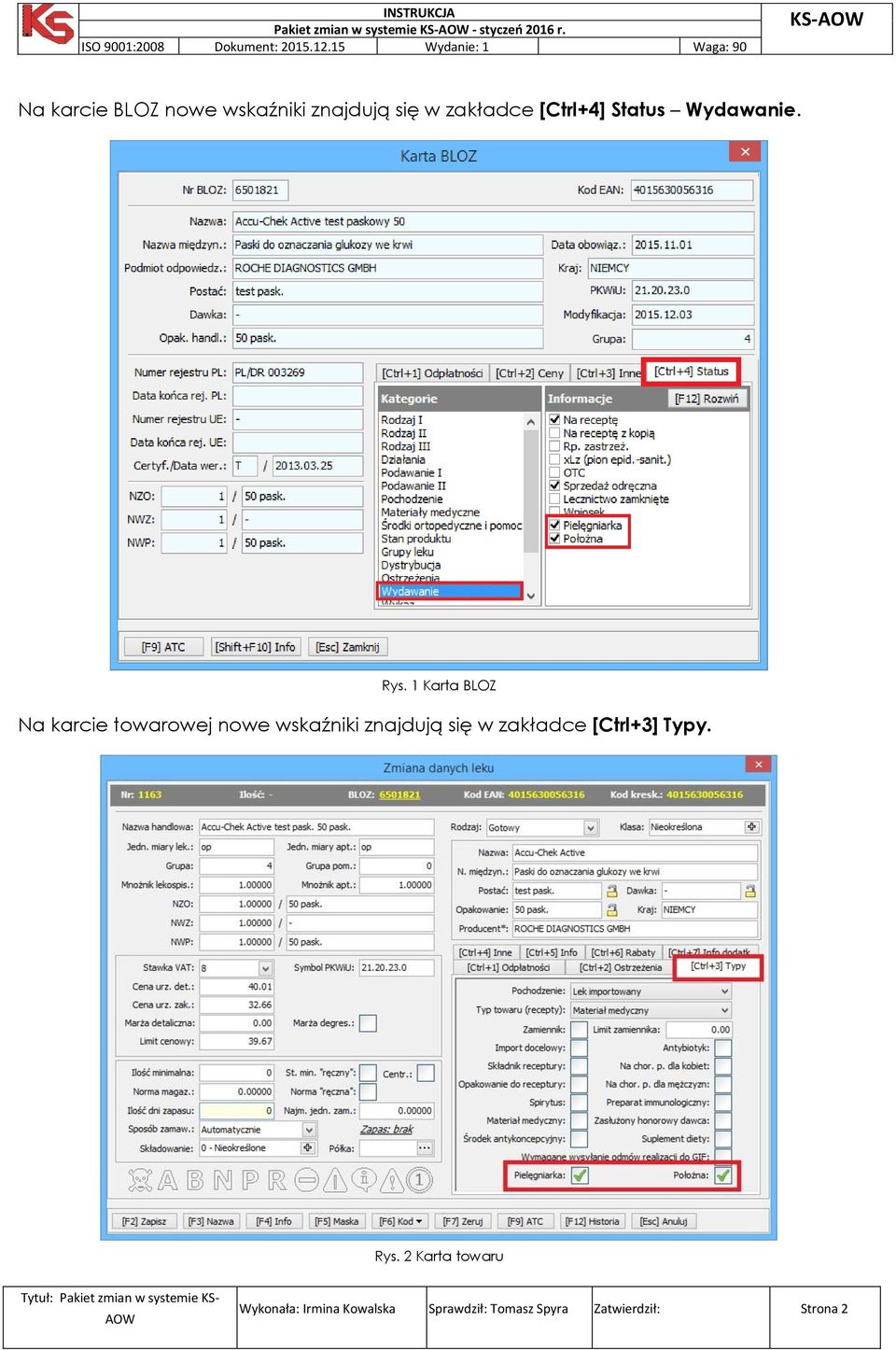Click the letter R indicator icon

[x=277, y=1180]
